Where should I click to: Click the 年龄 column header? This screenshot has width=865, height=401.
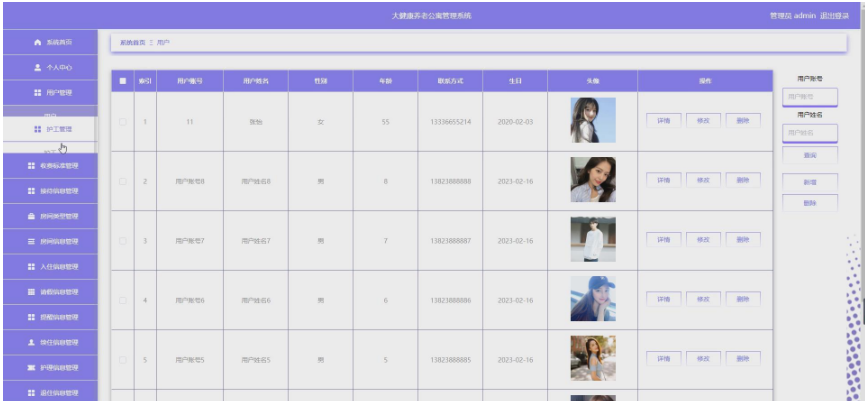click(386, 81)
